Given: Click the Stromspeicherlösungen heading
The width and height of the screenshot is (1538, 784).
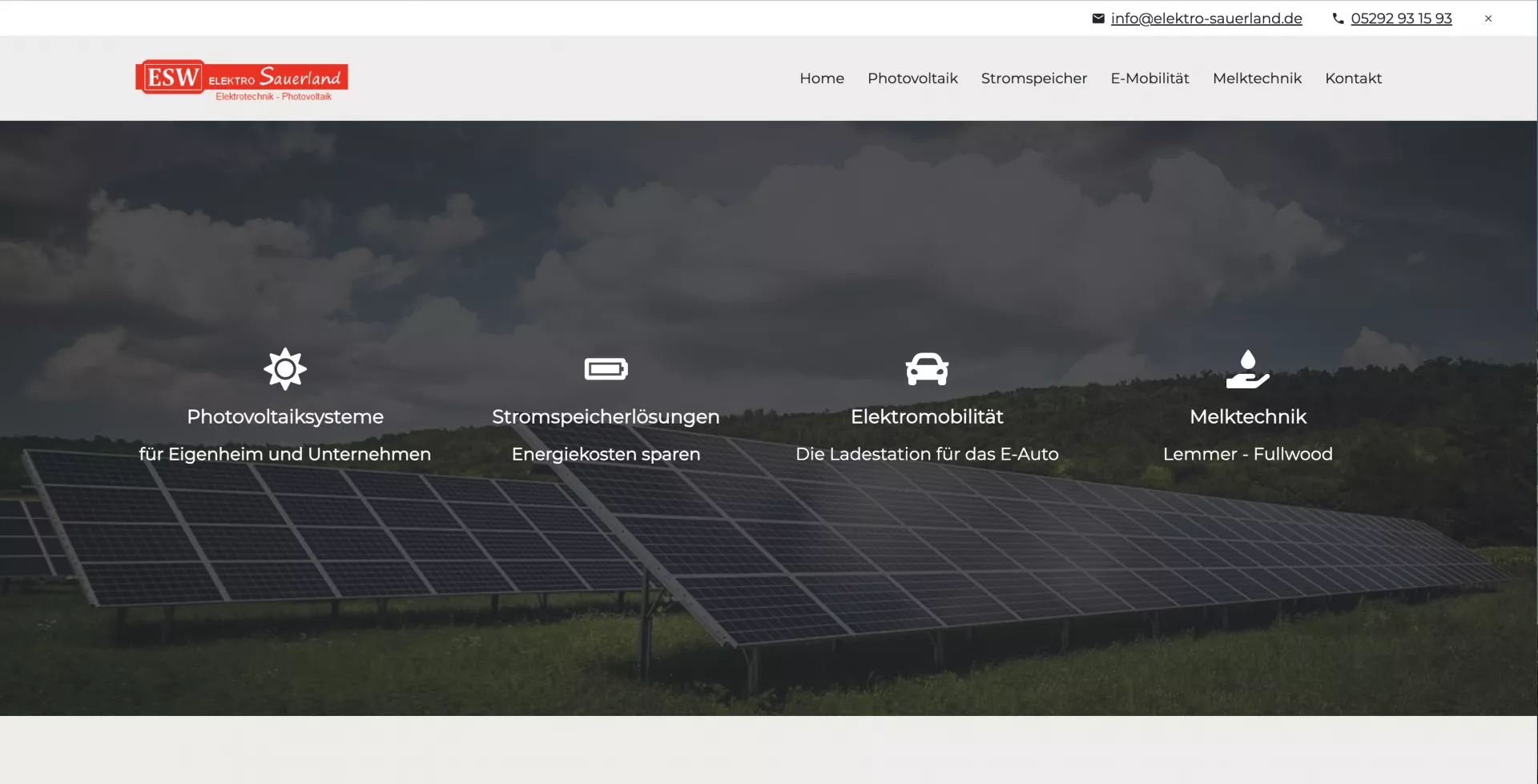Looking at the screenshot, I should pyautogui.click(x=606, y=416).
